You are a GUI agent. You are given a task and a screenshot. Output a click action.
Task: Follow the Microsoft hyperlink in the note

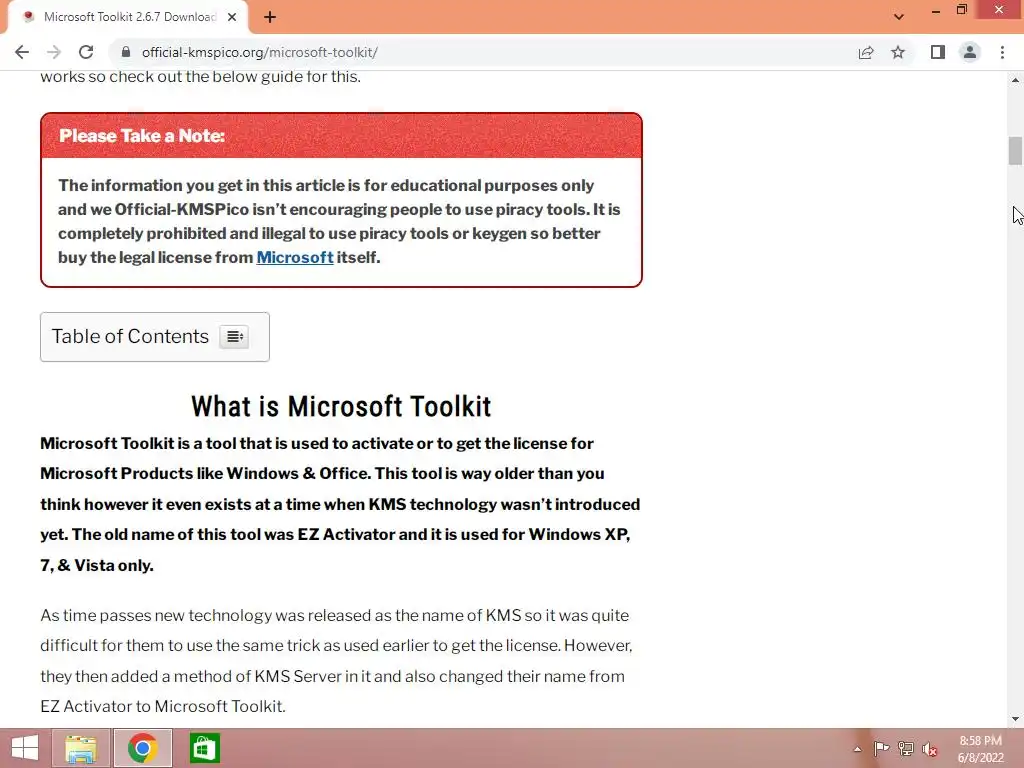(295, 257)
